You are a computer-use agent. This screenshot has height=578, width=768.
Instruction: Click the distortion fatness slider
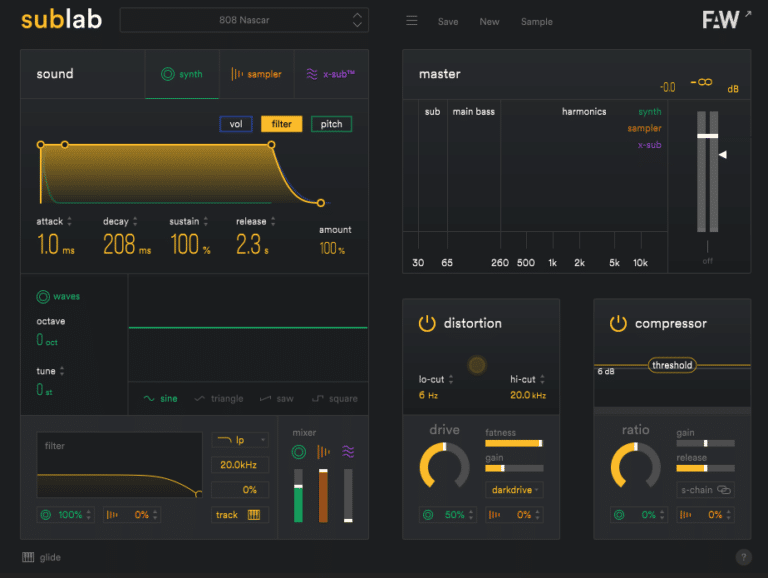pyautogui.click(x=514, y=442)
